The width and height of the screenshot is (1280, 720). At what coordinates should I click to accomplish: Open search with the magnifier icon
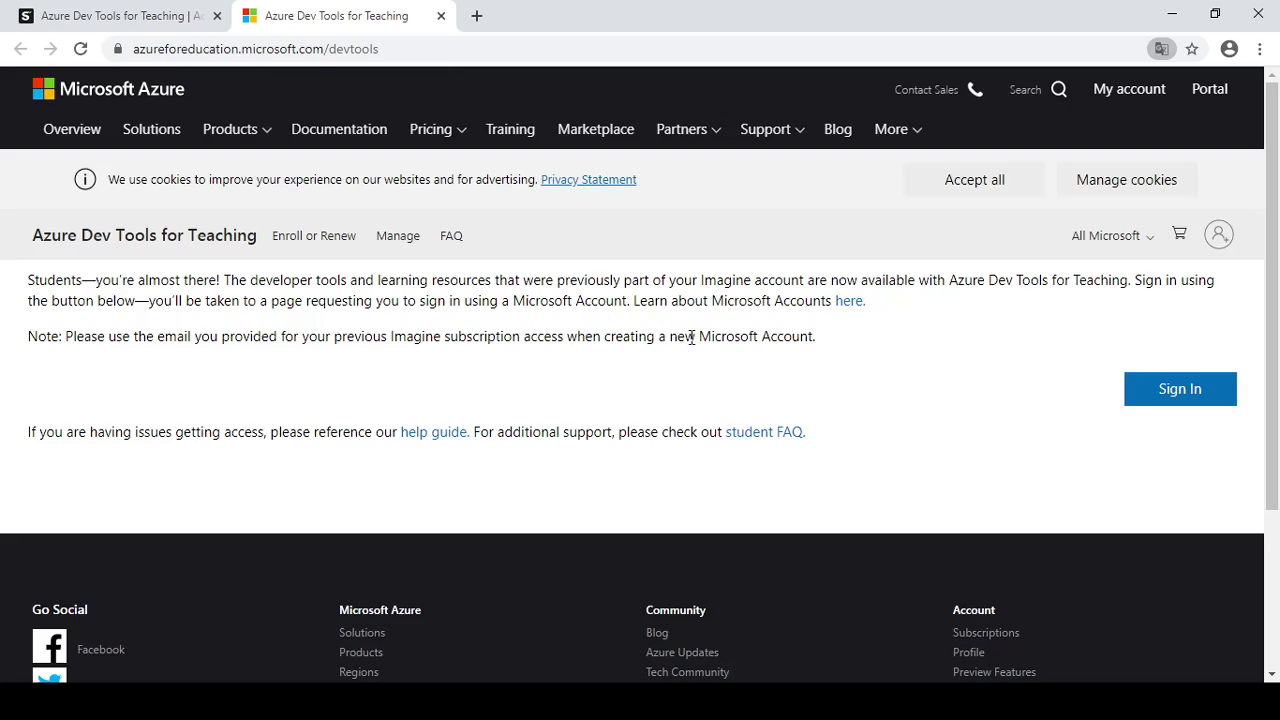[x=1059, y=90]
